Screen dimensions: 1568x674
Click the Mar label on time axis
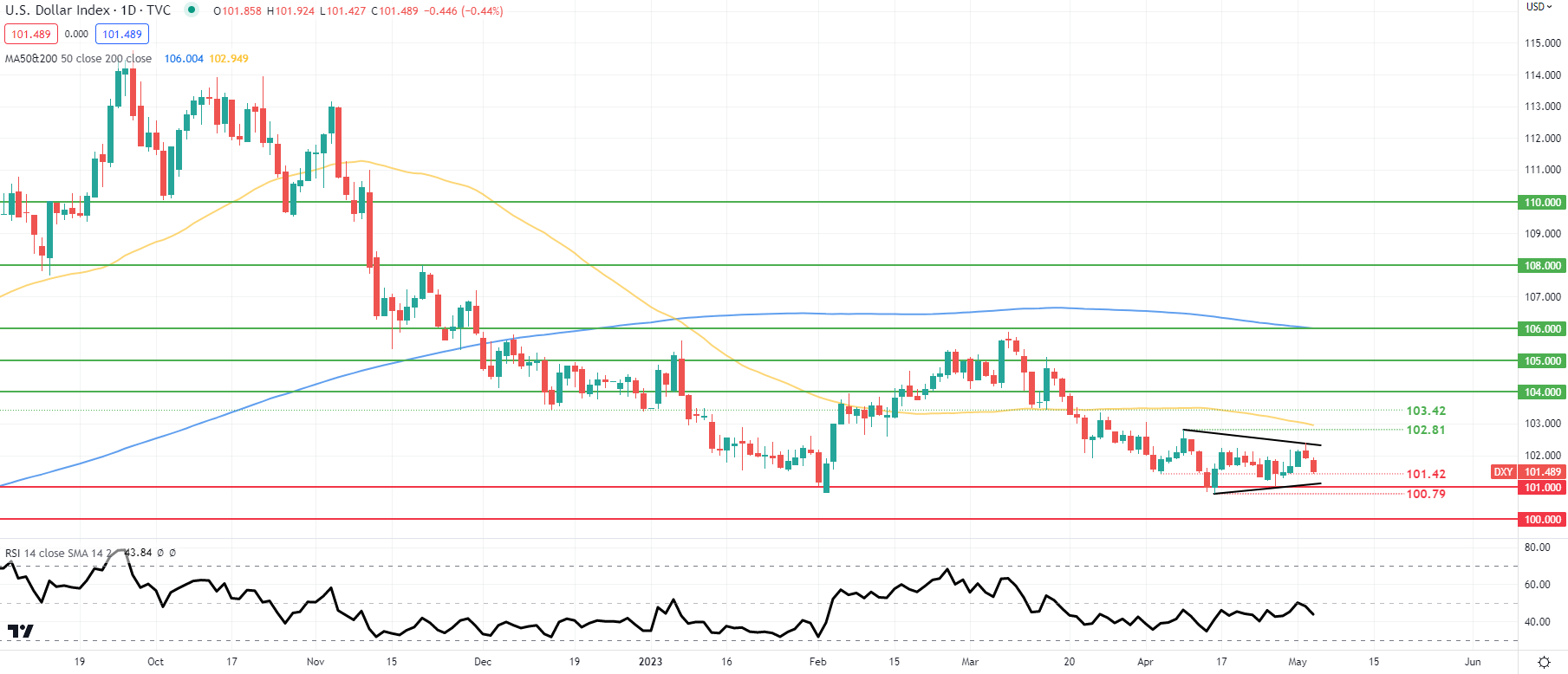pos(970,661)
